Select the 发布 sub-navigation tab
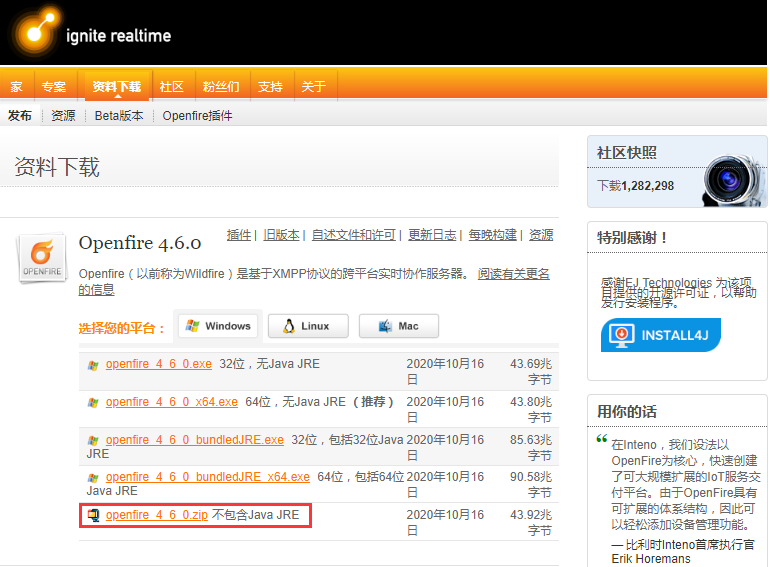The image size is (770, 567). (20, 116)
